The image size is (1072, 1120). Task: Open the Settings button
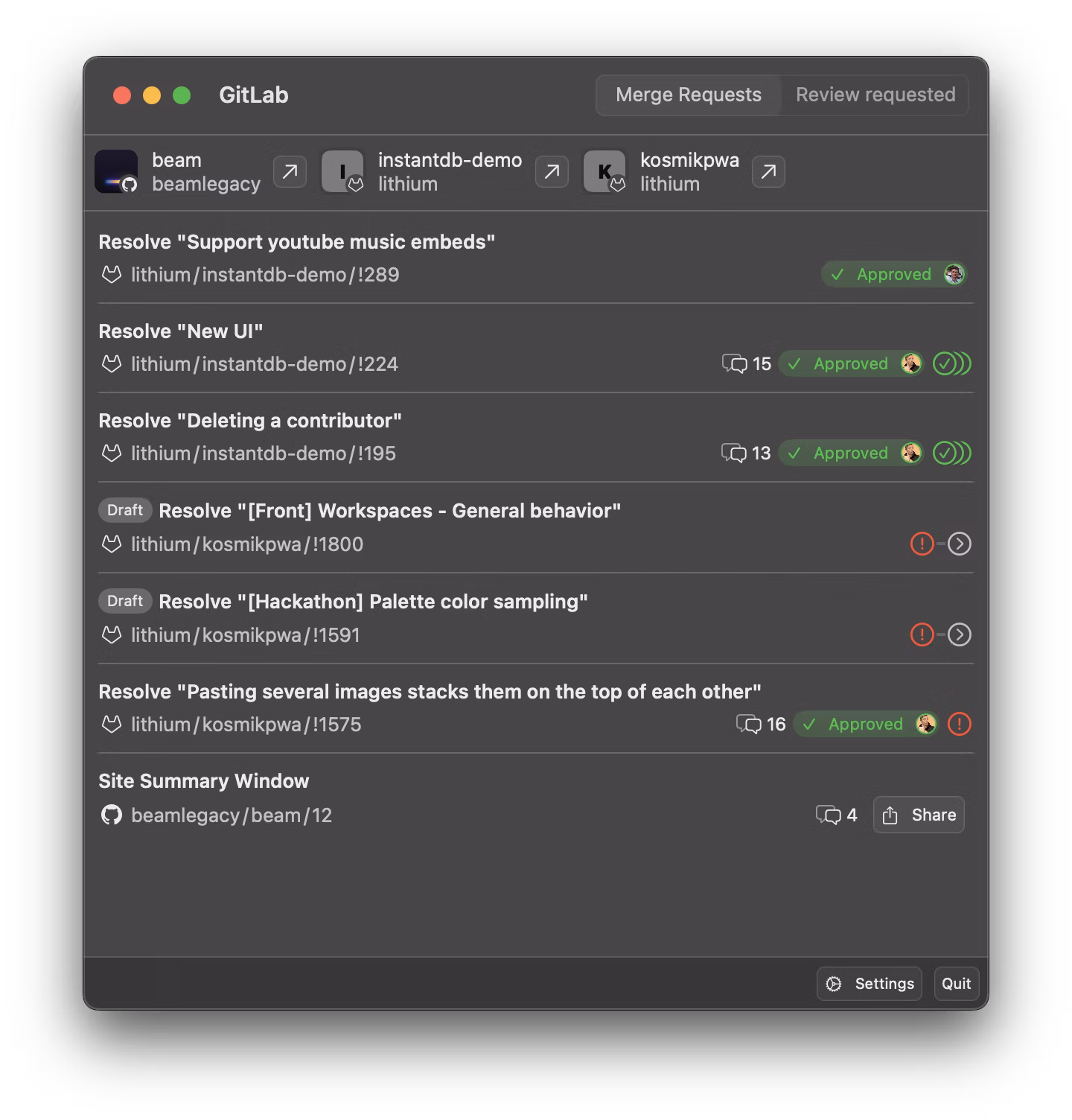tap(870, 984)
